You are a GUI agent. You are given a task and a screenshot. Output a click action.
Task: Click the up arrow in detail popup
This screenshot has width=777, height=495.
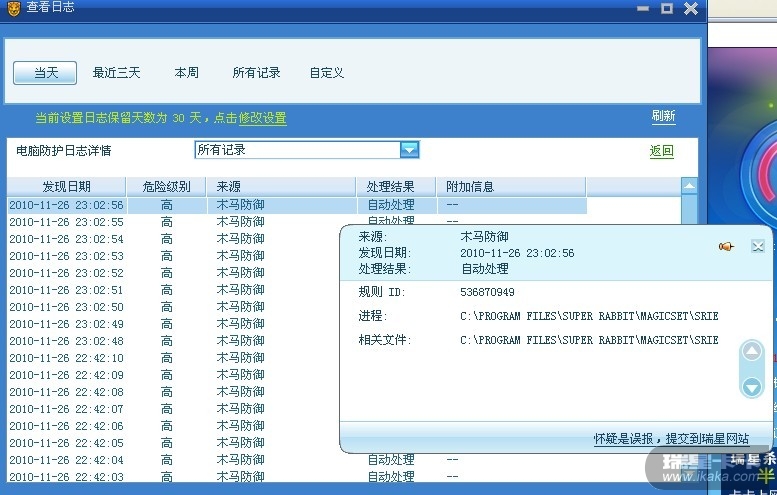(752, 352)
